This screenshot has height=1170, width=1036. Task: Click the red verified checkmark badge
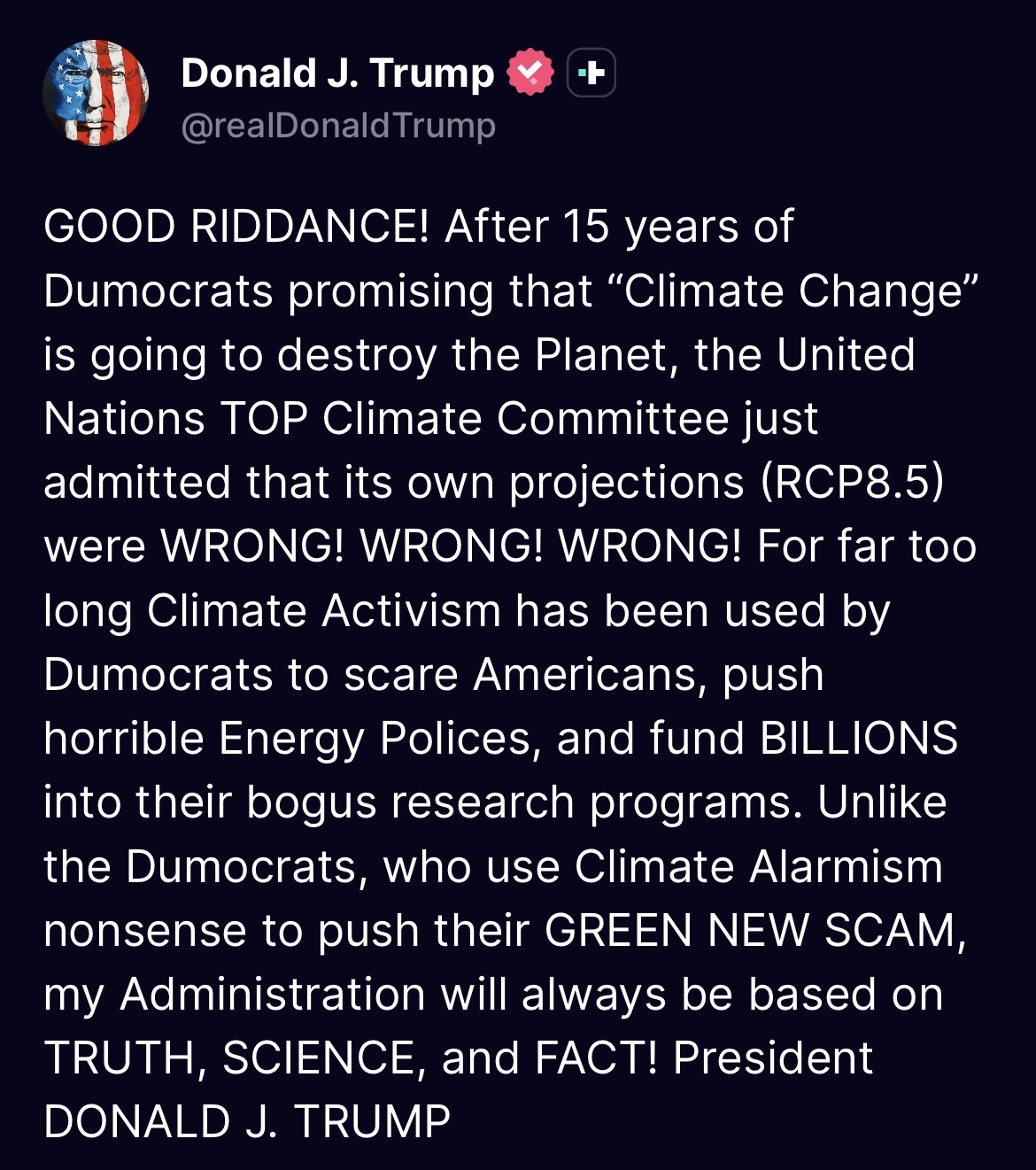(x=530, y=73)
